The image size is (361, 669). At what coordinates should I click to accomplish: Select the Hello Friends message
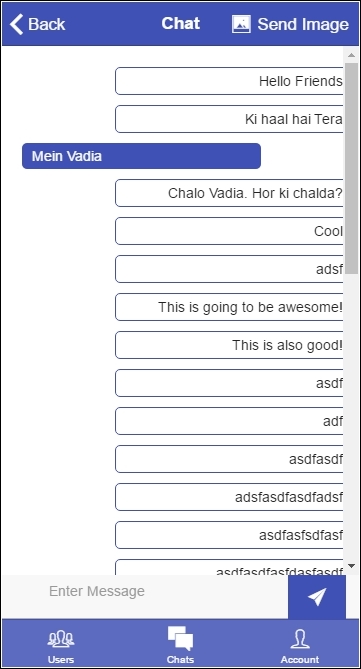(x=229, y=81)
